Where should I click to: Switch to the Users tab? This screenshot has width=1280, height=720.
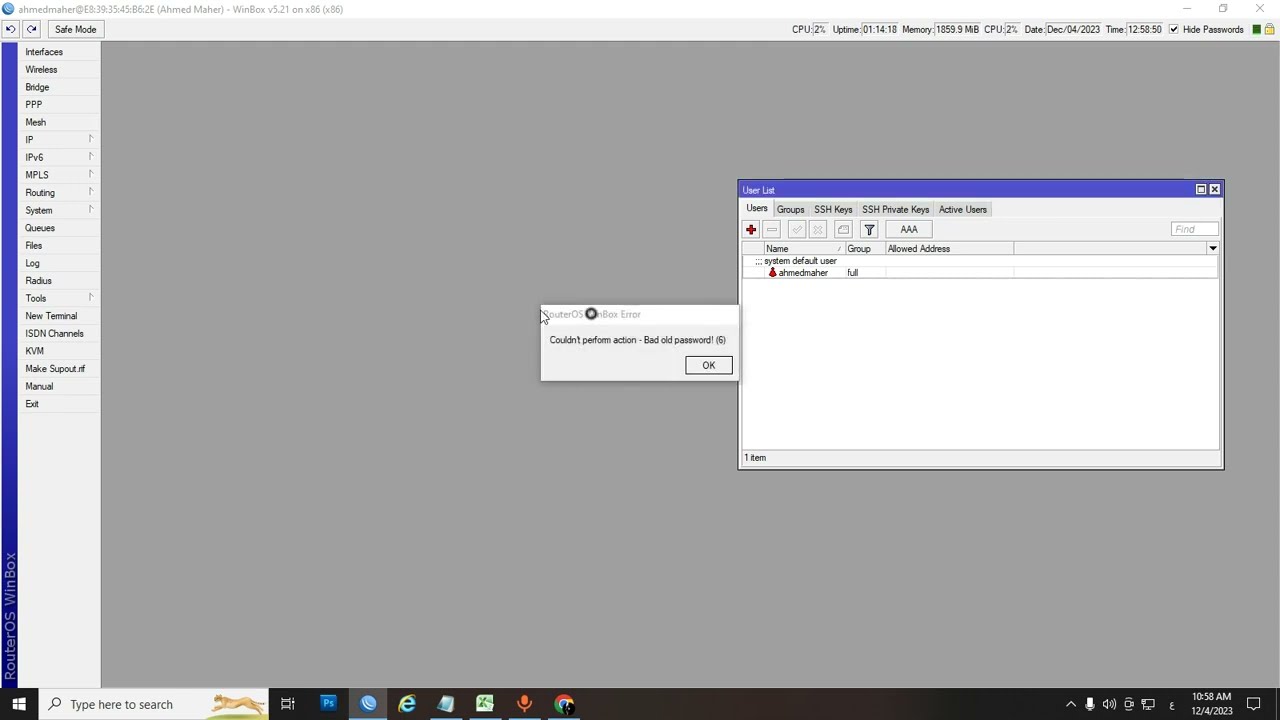pyautogui.click(x=757, y=209)
